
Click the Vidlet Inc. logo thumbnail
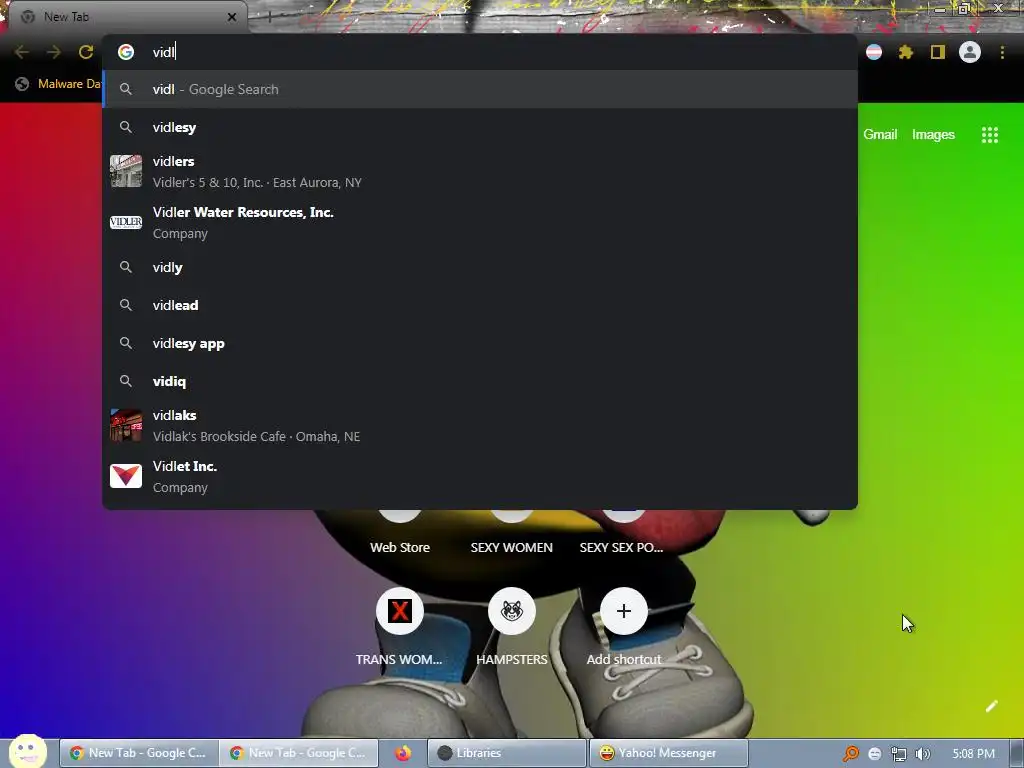[126, 476]
